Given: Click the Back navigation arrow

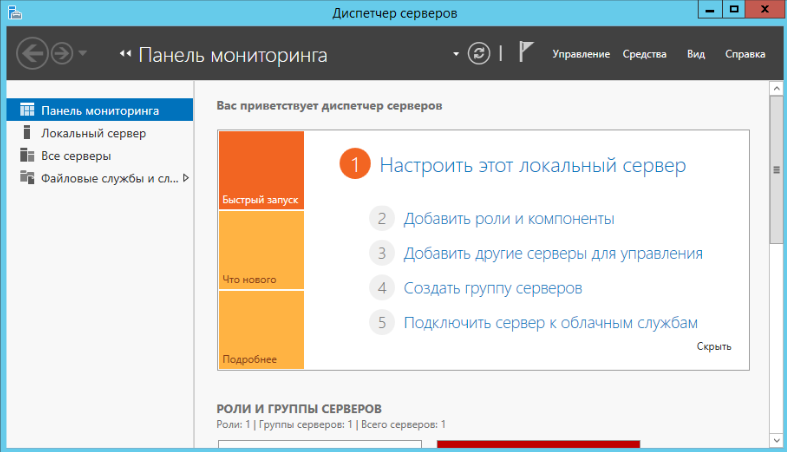Looking at the screenshot, I should pos(32,53).
